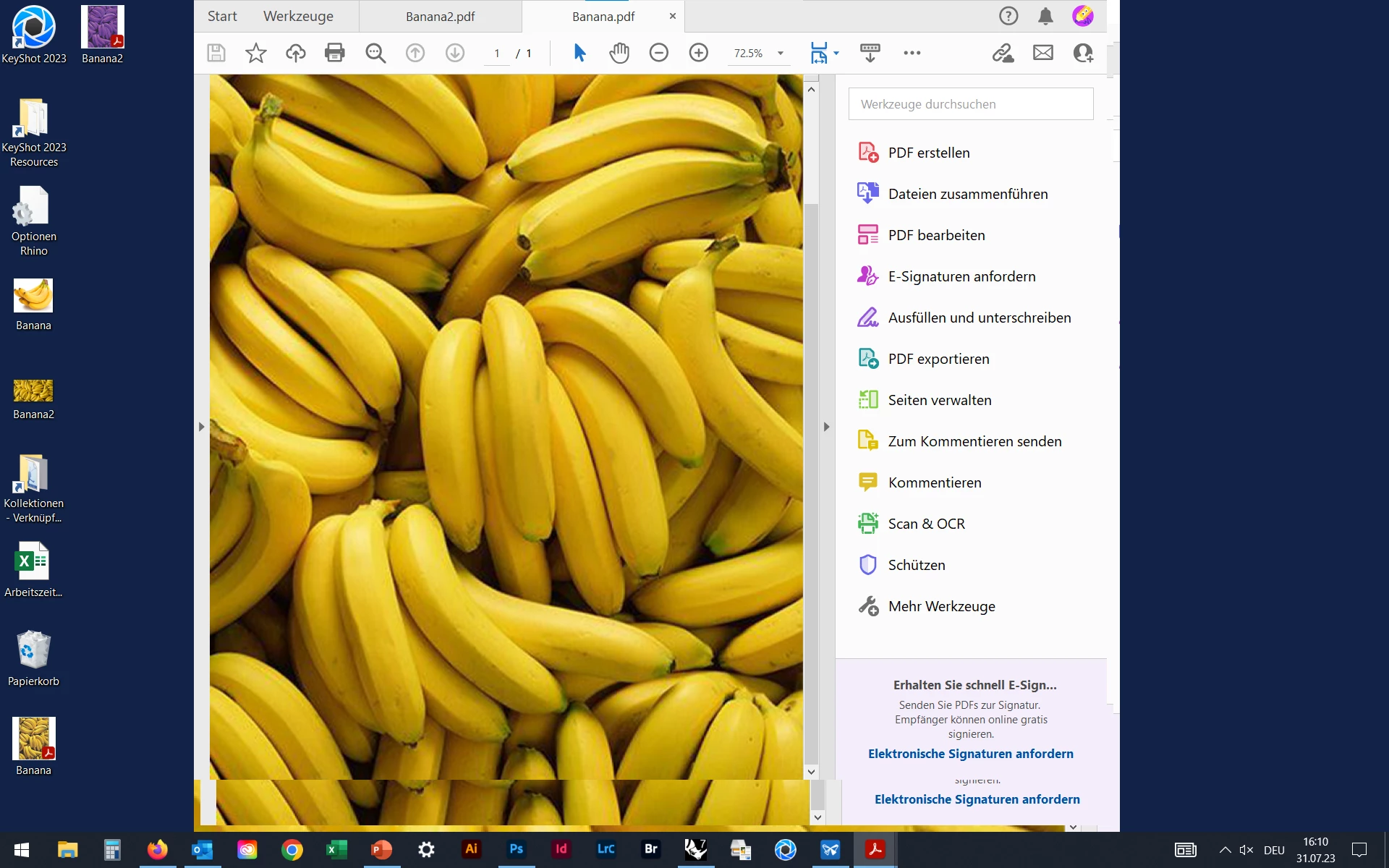Screen dimensions: 1389x868
Task: Open Photoshop from the taskbar
Action: pyautogui.click(x=517, y=849)
